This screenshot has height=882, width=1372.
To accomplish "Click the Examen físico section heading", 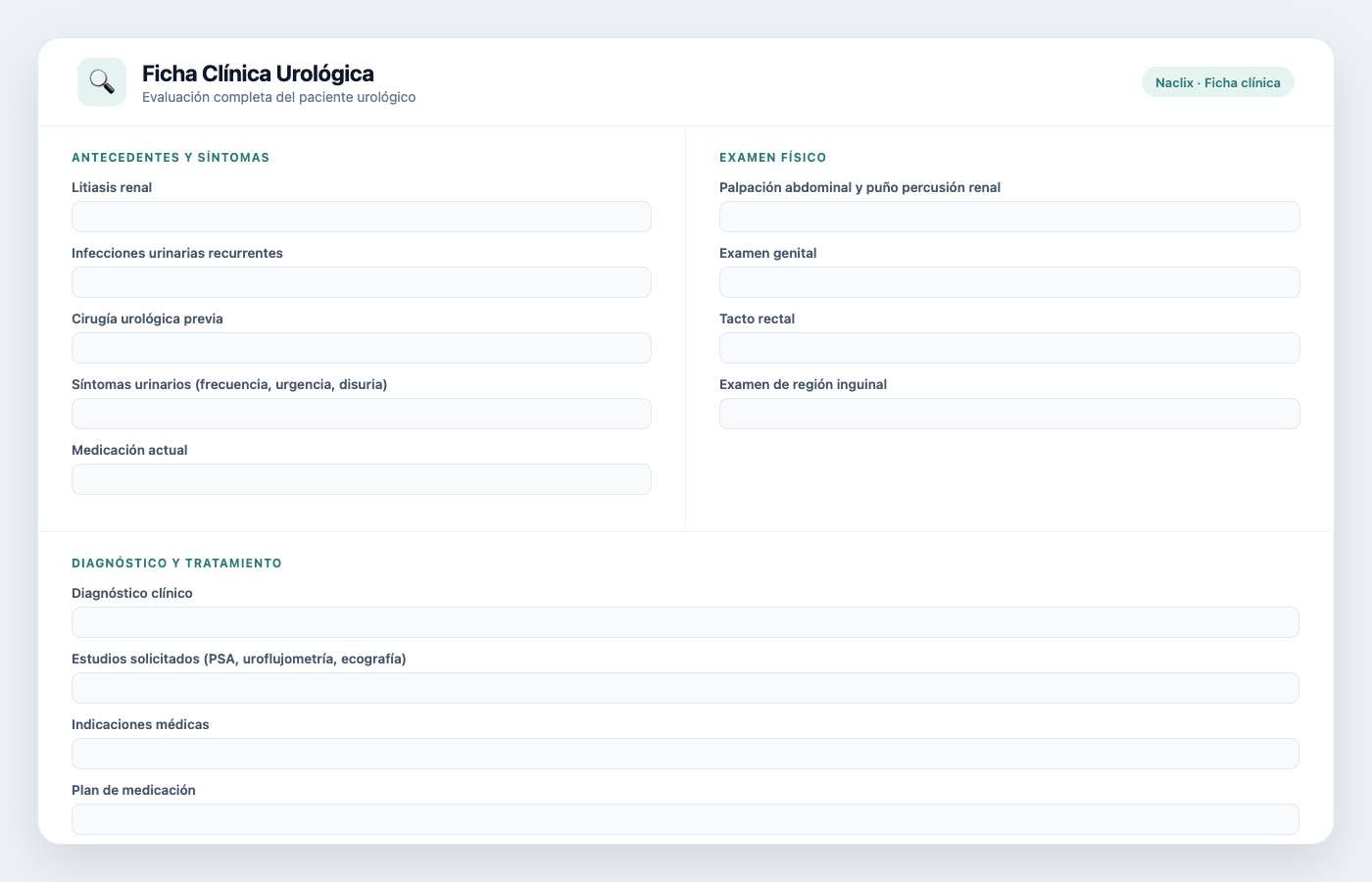I will tap(773, 157).
